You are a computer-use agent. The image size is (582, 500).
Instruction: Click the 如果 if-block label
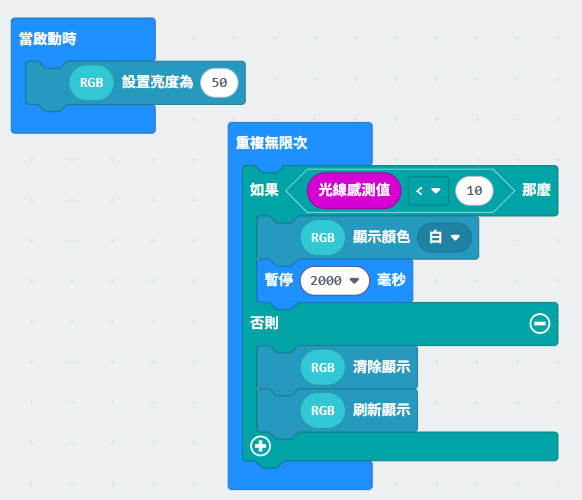(x=264, y=190)
